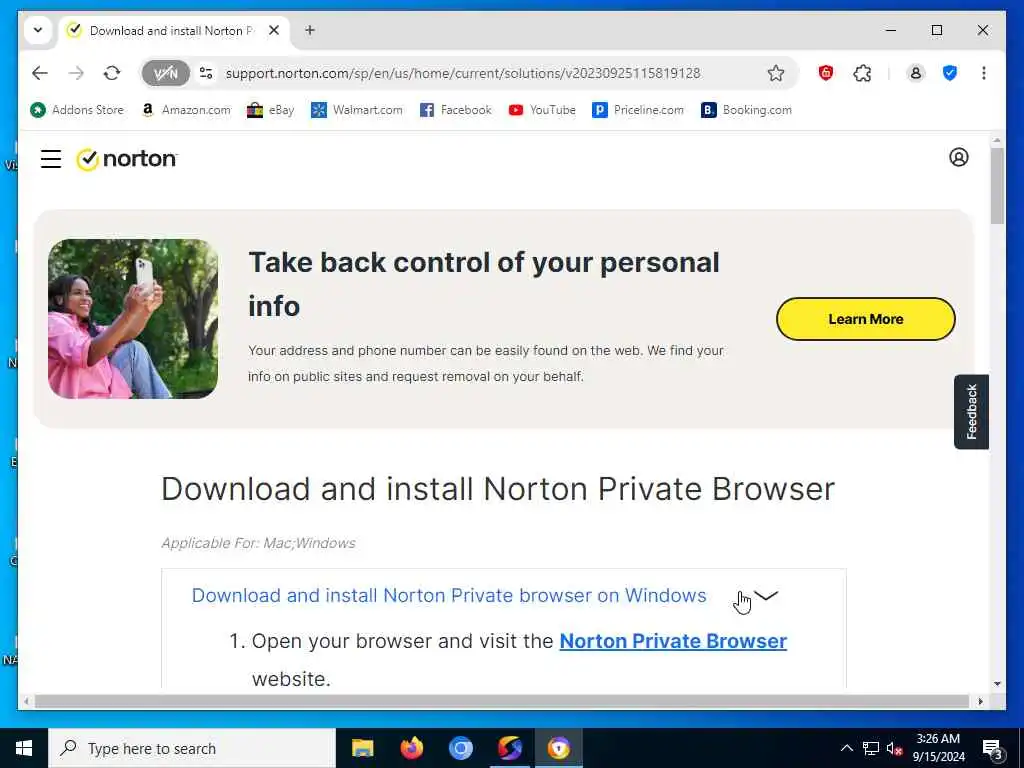The height and width of the screenshot is (768, 1024).
Task: Open site information settings icon
Action: tap(206, 73)
